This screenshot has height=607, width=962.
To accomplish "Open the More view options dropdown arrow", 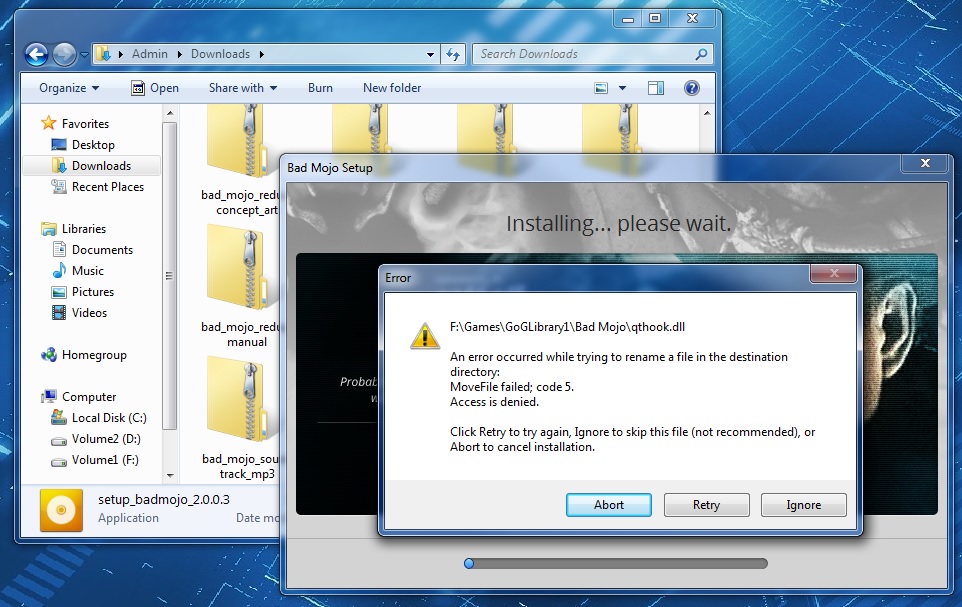I will click(622, 88).
